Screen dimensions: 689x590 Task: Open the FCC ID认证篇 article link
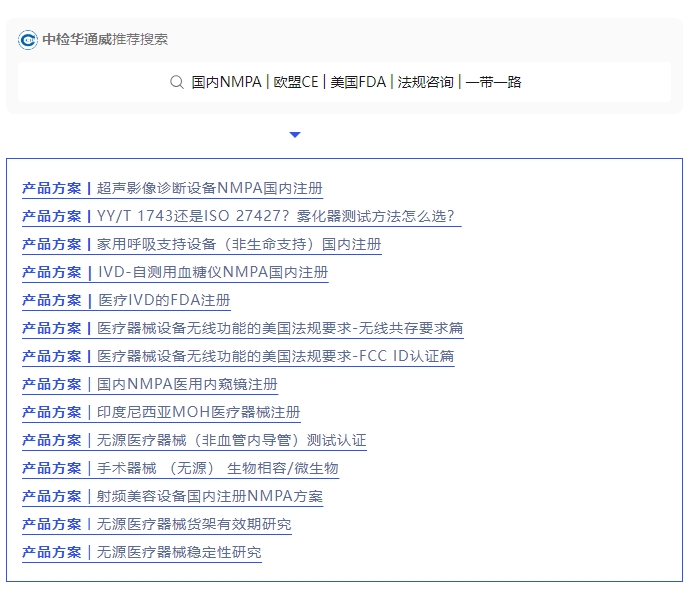[x=275, y=356]
